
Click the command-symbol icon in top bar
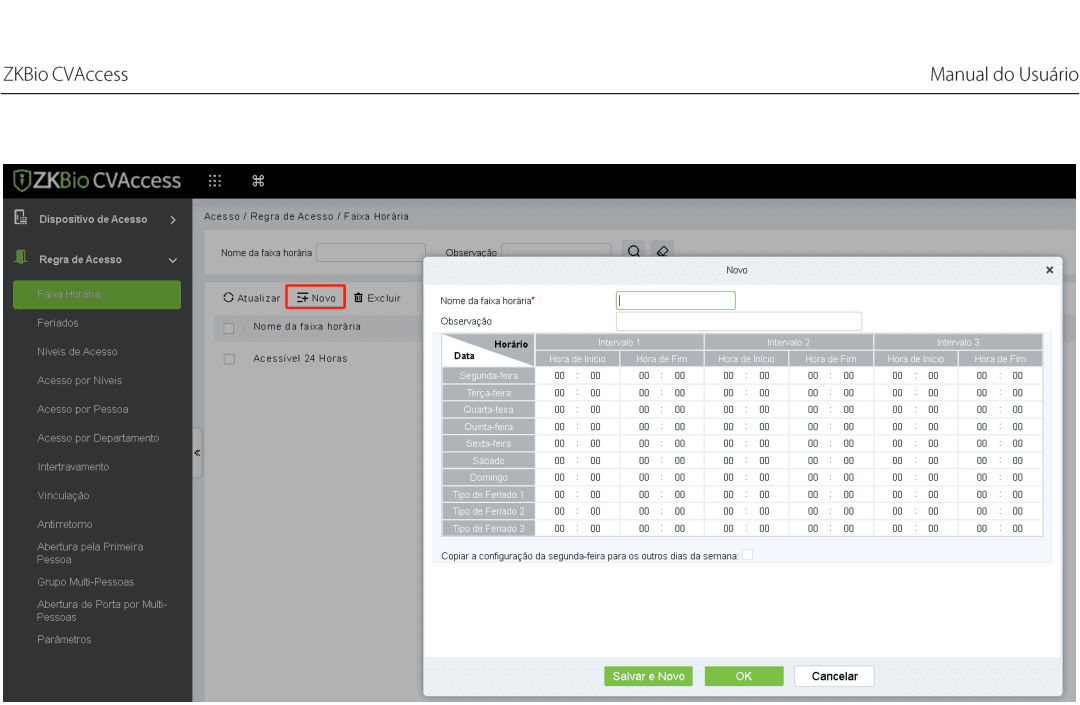pyautogui.click(x=258, y=180)
